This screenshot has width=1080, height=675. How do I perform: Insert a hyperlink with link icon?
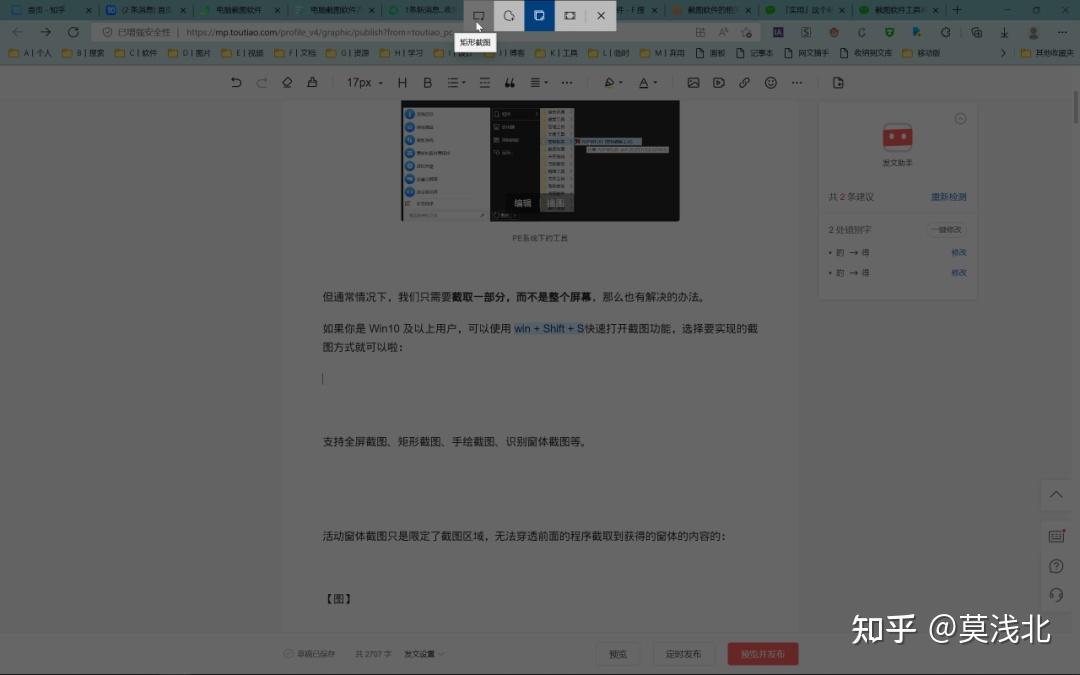click(x=744, y=83)
